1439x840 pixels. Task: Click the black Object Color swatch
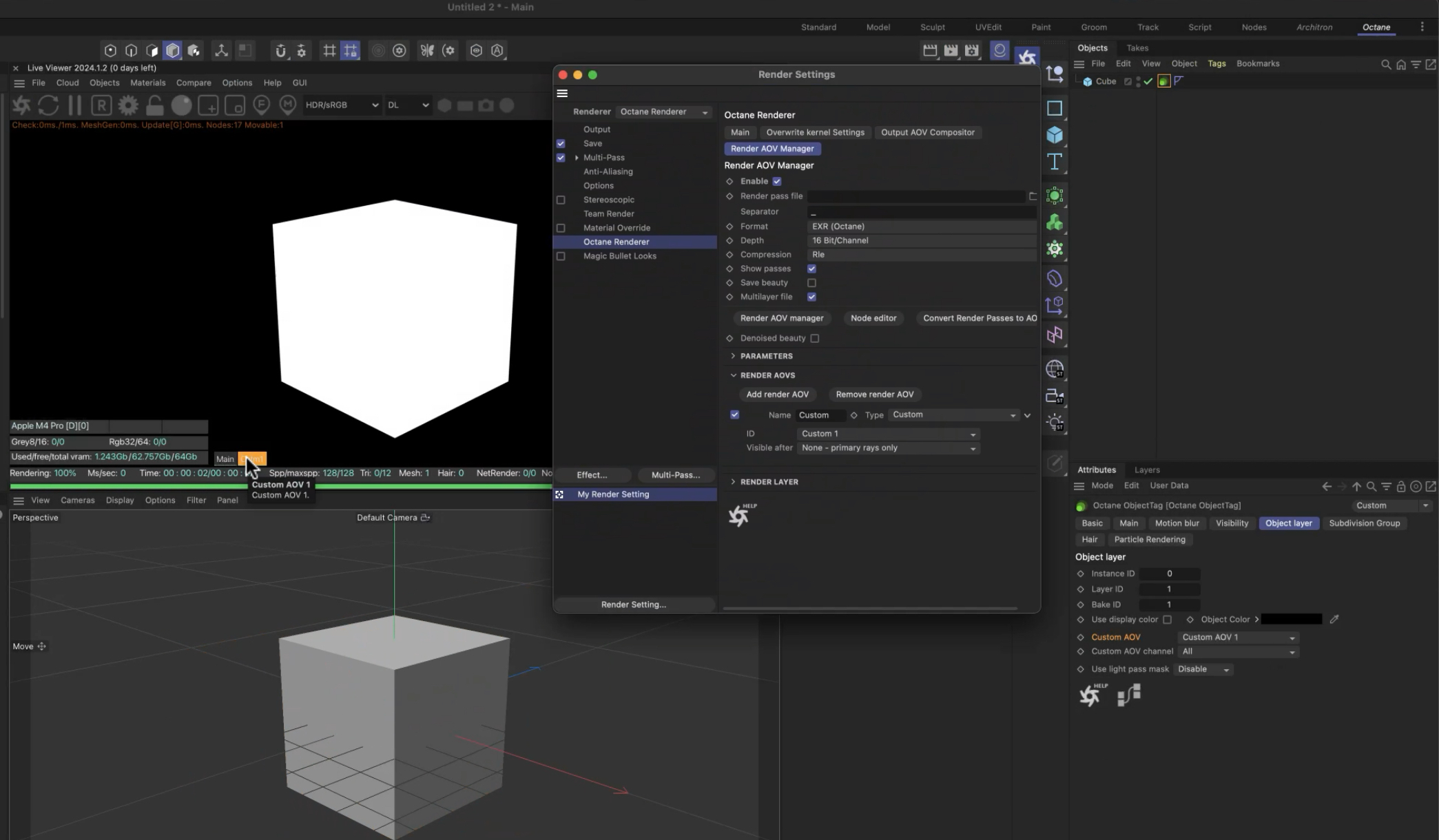coord(1291,620)
